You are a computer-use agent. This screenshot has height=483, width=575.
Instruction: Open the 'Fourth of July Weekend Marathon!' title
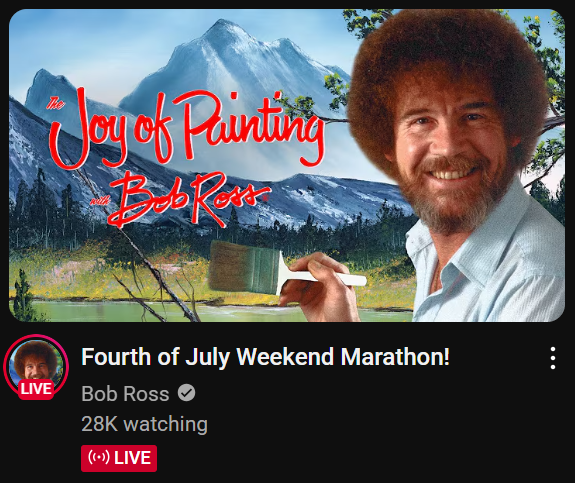[265, 356]
